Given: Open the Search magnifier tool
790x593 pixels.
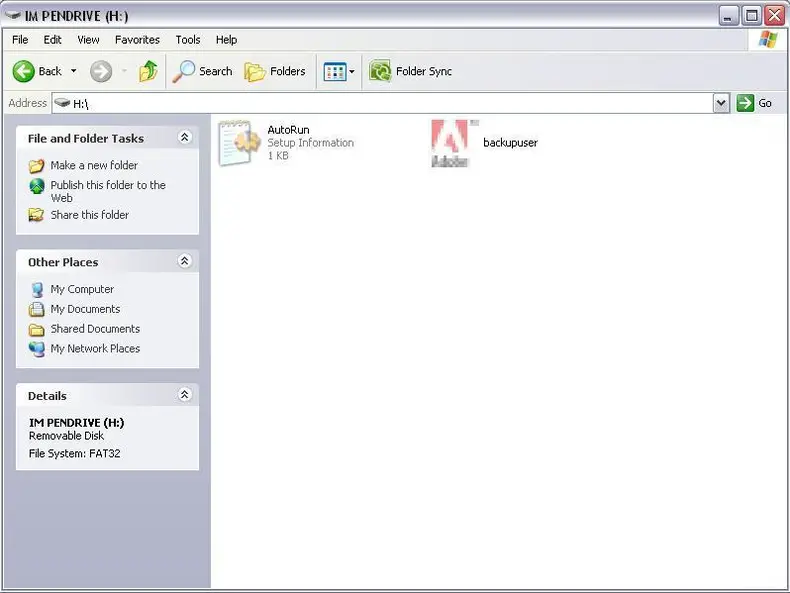Looking at the screenshot, I should pos(203,71).
